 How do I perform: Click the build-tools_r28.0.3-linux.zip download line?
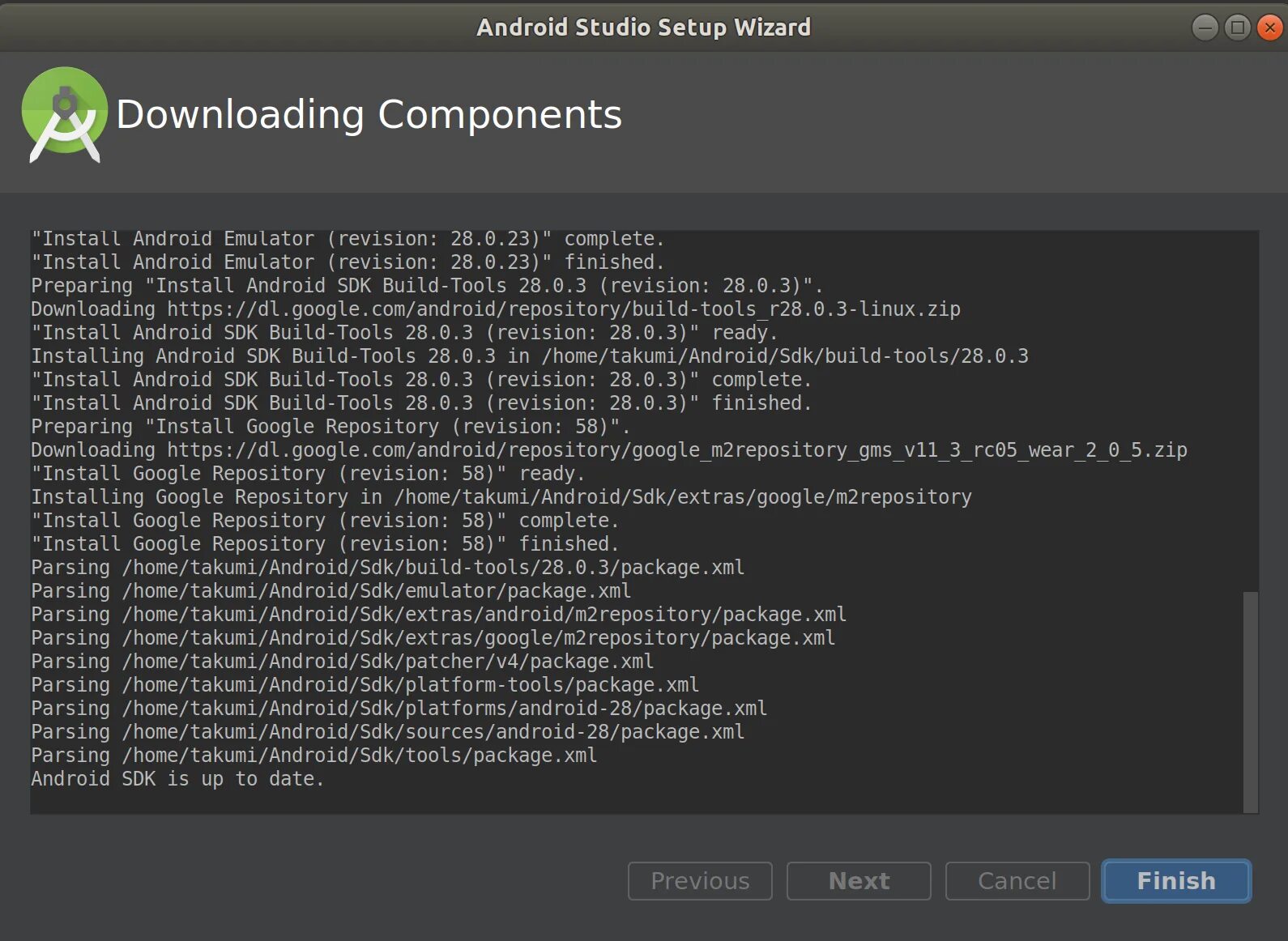coord(496,309)
